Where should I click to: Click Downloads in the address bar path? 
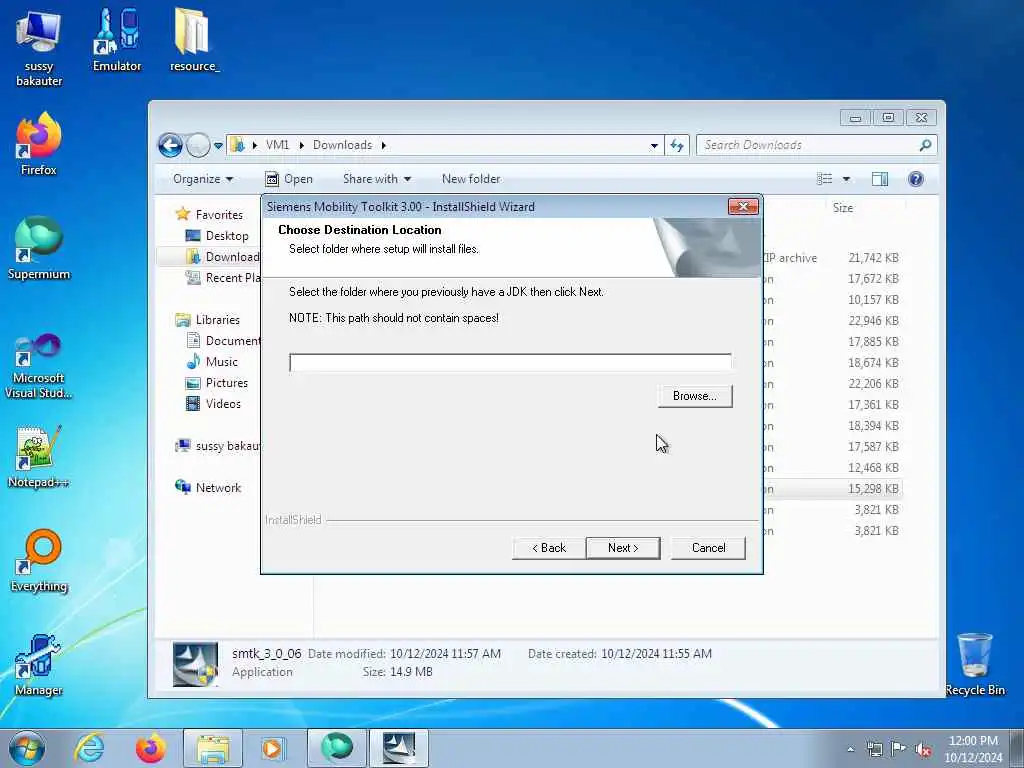(342, 145)
